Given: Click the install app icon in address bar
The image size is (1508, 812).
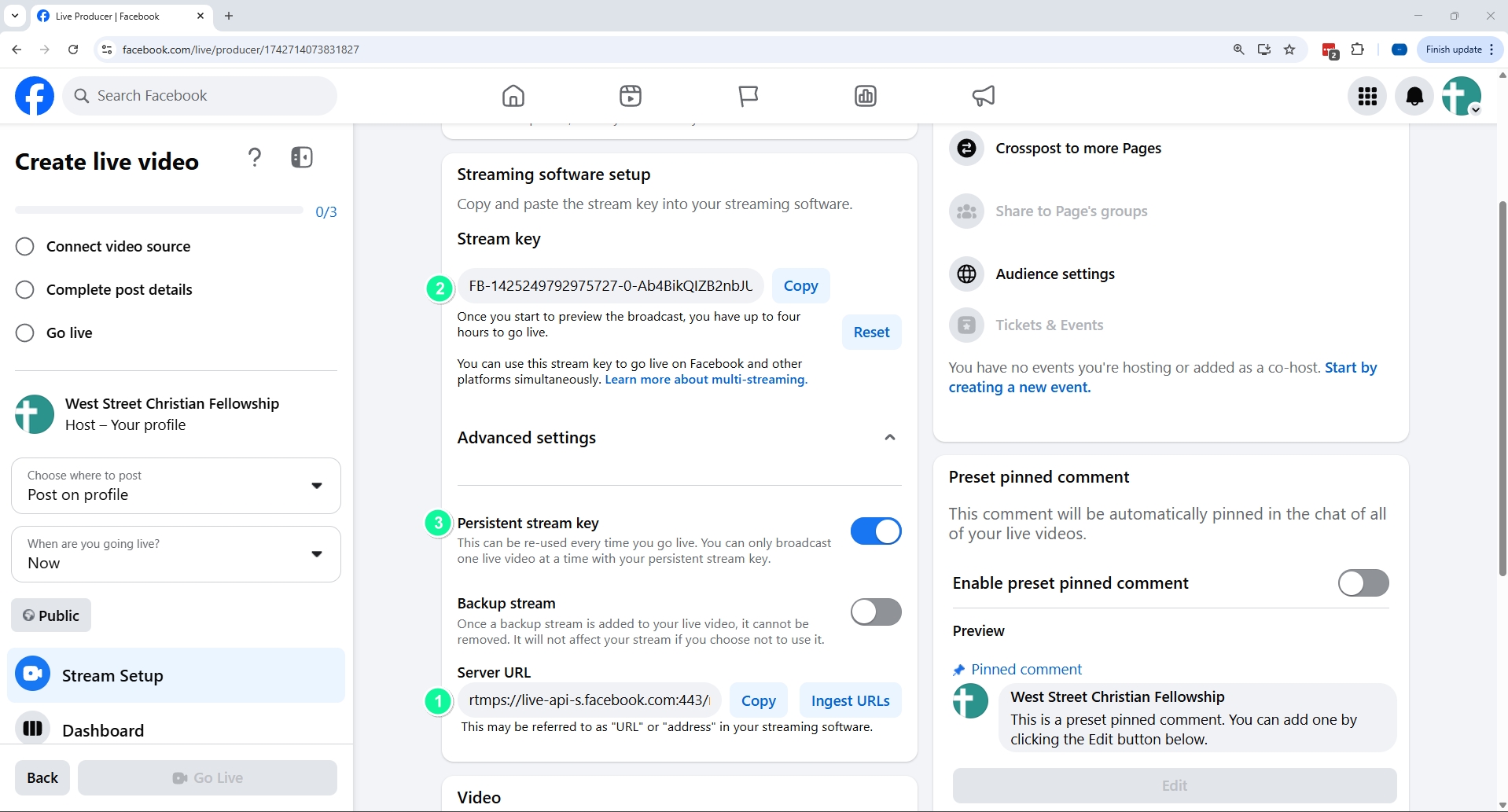Looking at the screenshot, I should [1263, 50].
